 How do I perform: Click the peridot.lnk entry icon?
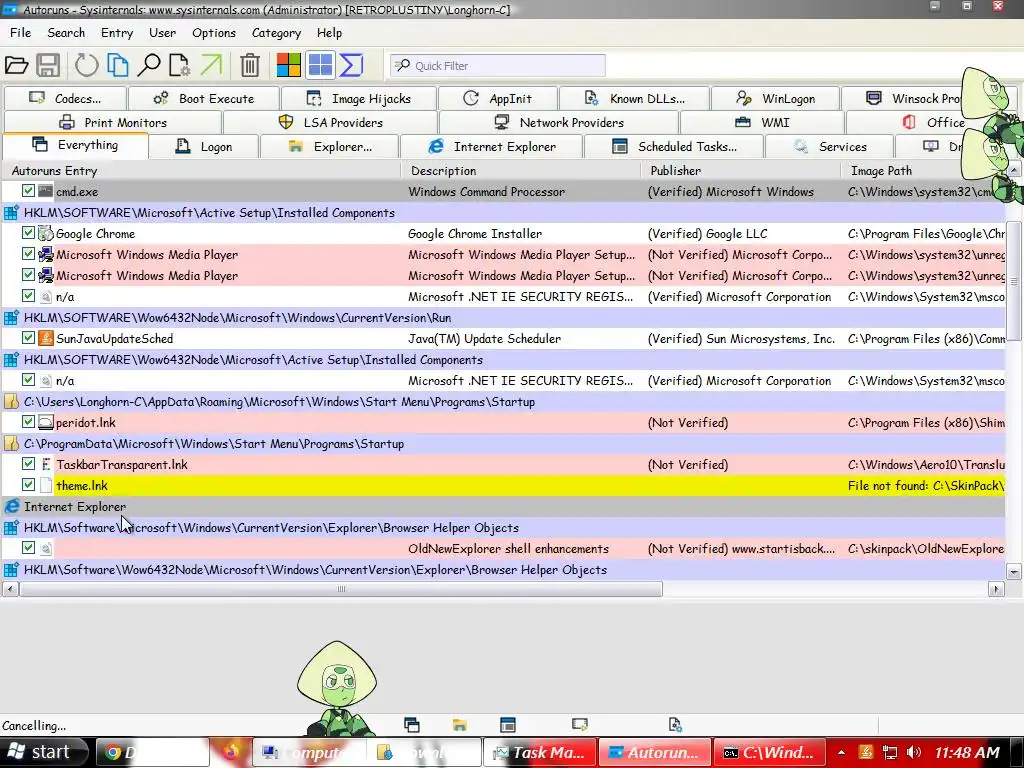(x=46, y=423)
